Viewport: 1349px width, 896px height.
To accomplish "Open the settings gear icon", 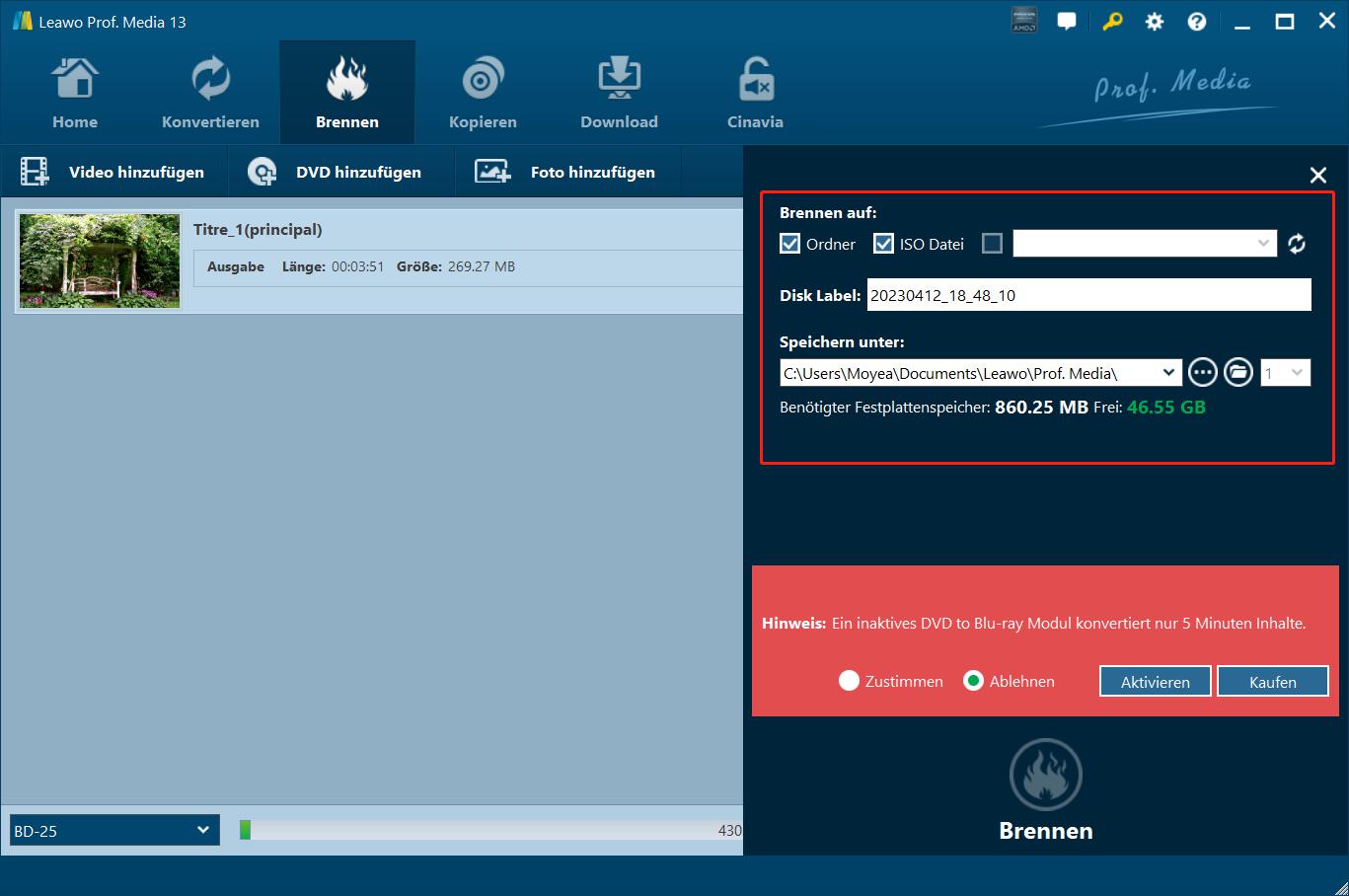I will click(1154, 22).
